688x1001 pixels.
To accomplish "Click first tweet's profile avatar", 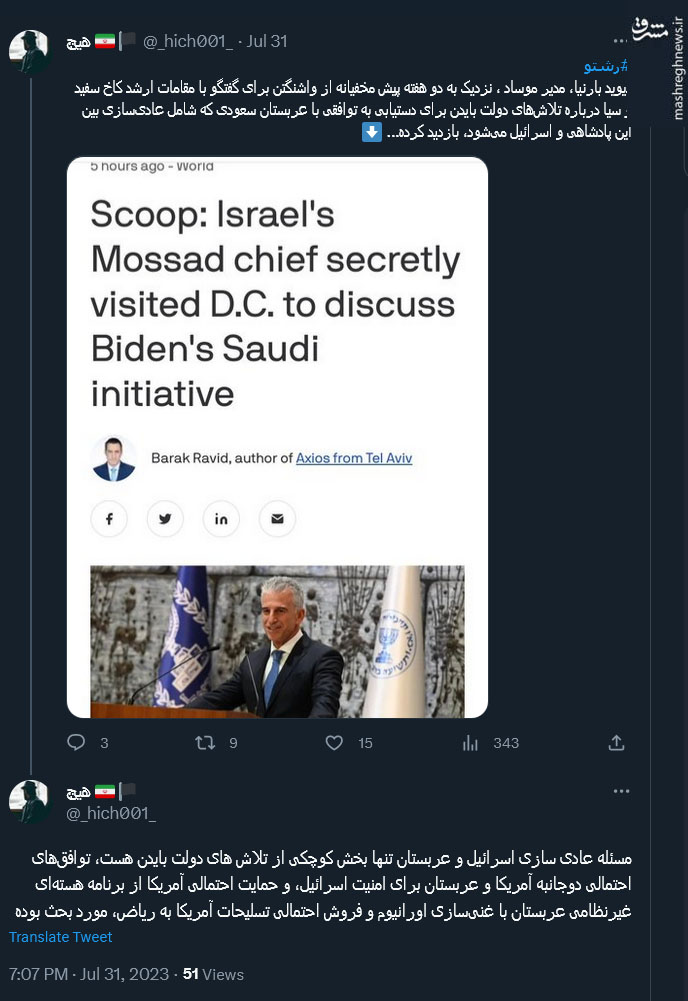I will click(x=30, y=52).
